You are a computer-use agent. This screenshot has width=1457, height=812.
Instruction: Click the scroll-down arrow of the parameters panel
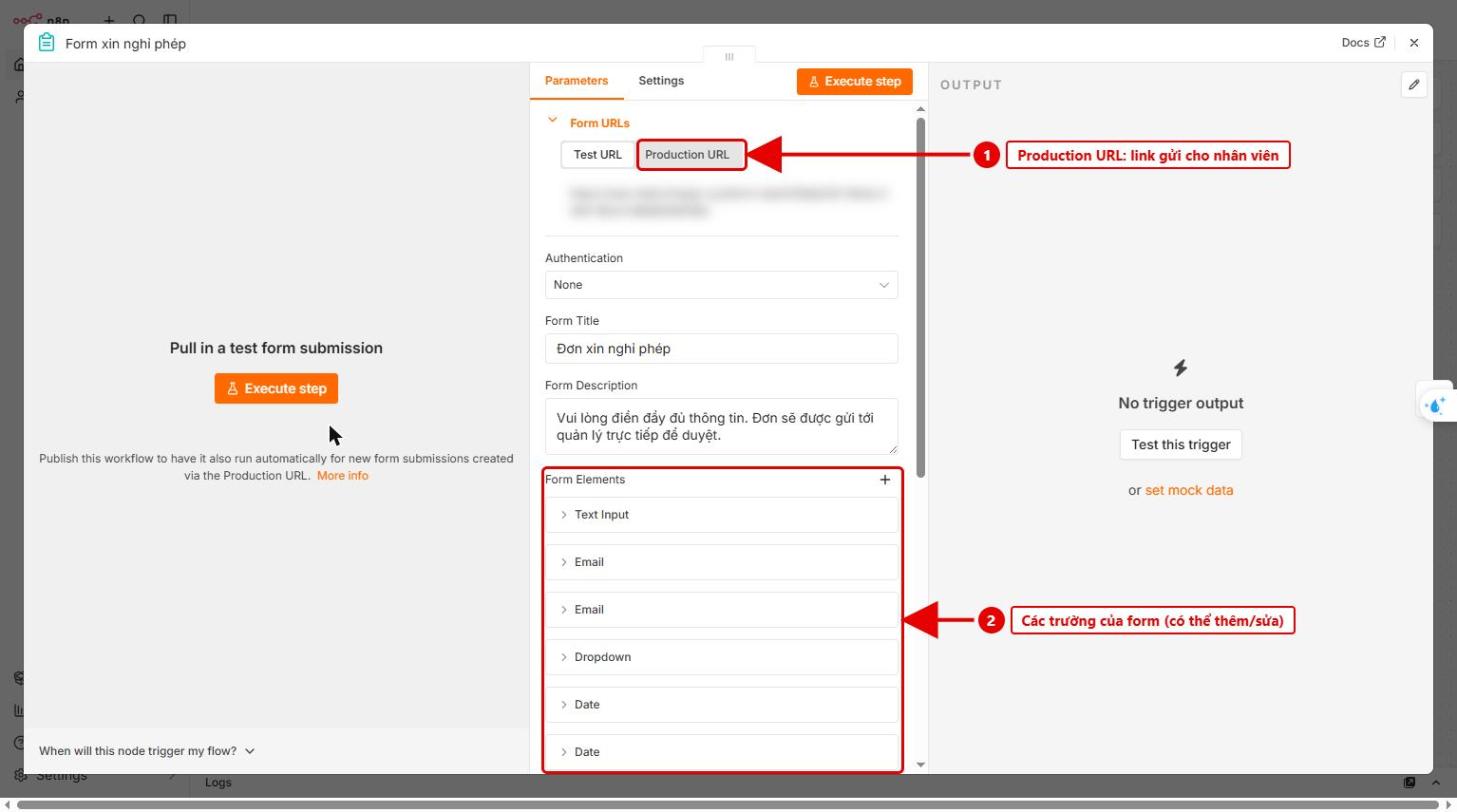point(920,765)
